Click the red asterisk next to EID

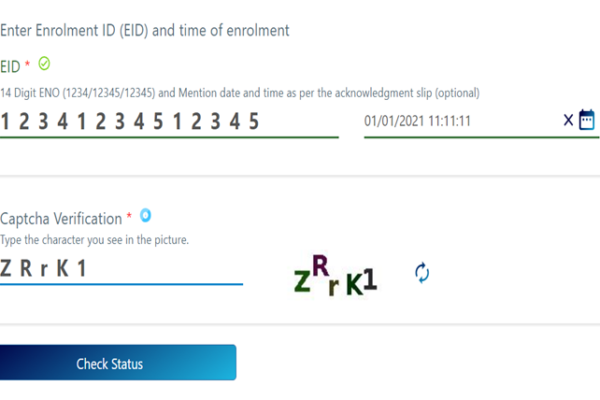click(28, 65)
